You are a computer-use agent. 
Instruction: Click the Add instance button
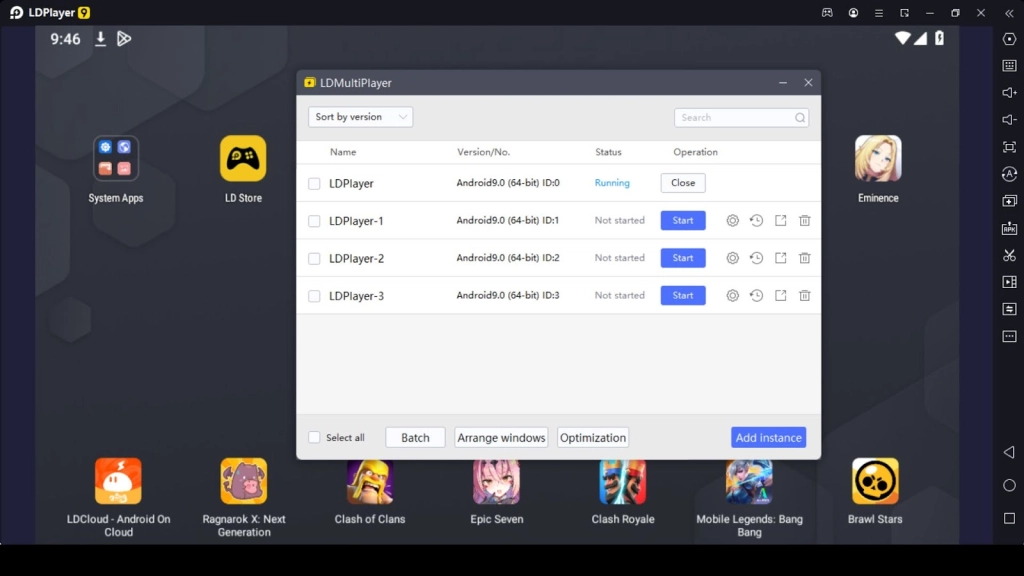pyautogui.click(x=768, y=438)
